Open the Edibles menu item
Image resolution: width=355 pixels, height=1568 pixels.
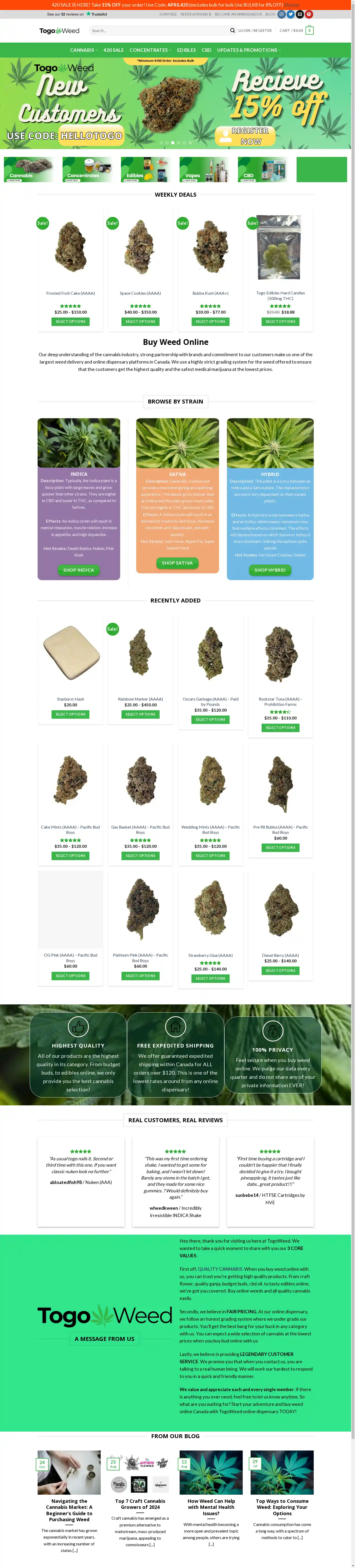tap(186, 50)
